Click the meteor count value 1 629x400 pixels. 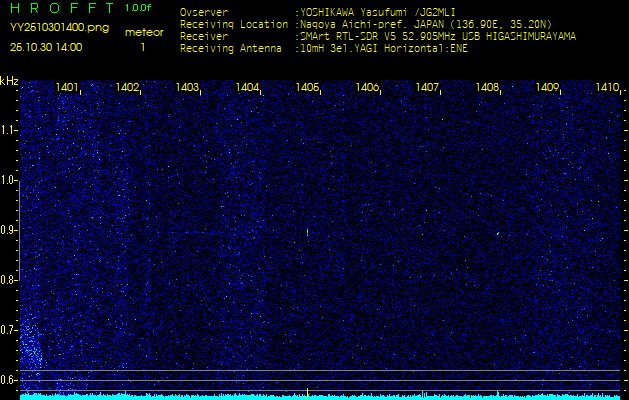143,47
